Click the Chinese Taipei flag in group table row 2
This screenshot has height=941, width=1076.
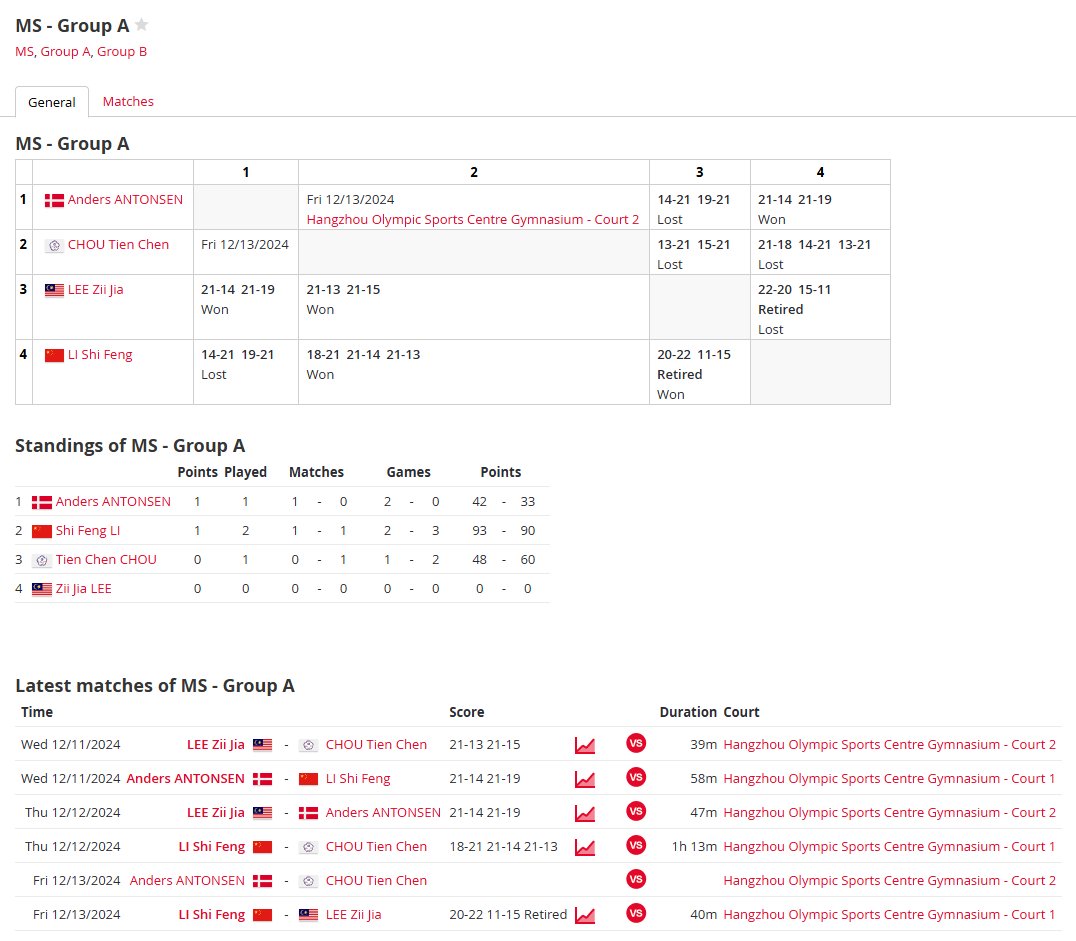coord(54,246)
